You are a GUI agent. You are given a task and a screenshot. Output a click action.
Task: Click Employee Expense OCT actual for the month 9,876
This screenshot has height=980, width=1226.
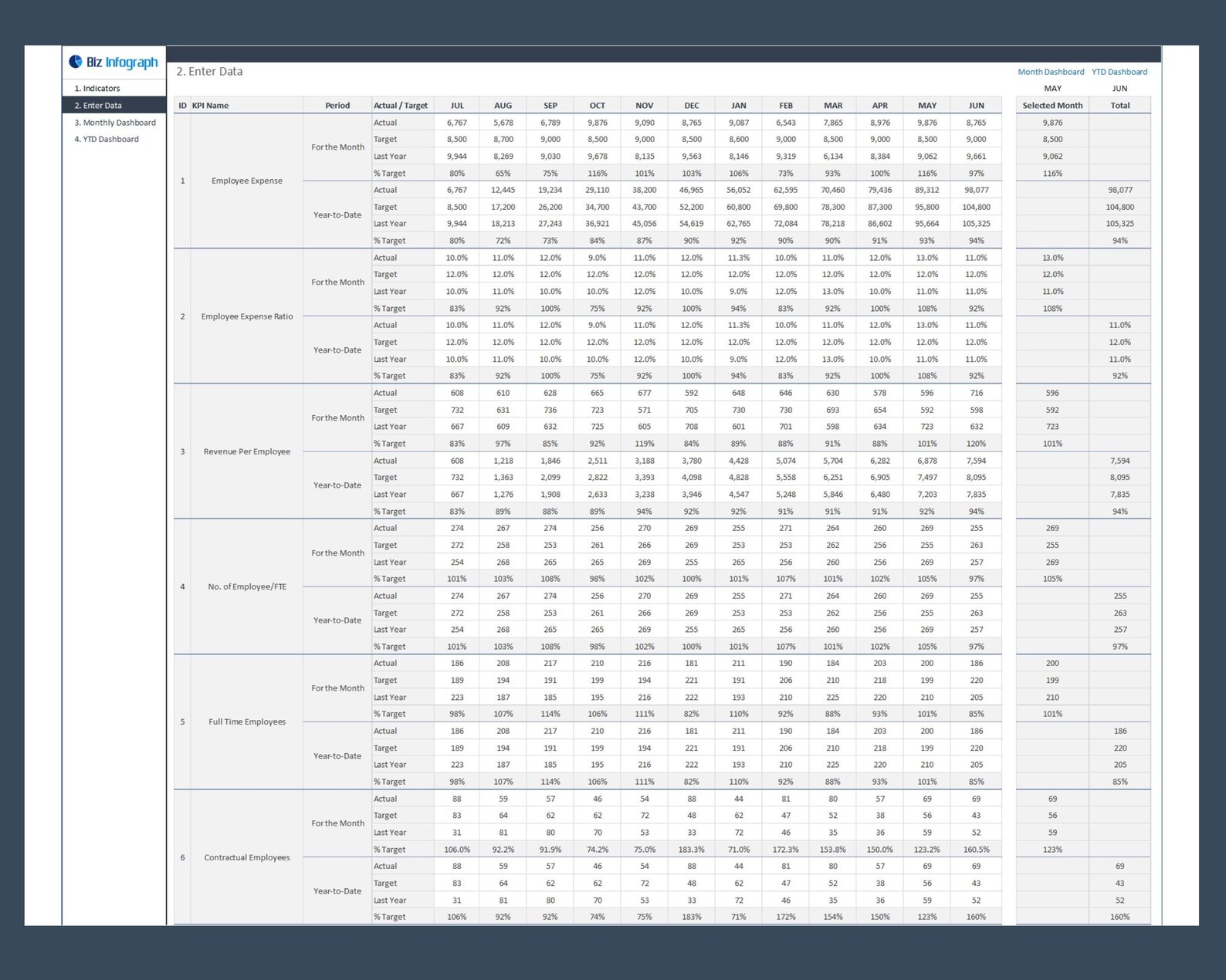click(597, 122)
